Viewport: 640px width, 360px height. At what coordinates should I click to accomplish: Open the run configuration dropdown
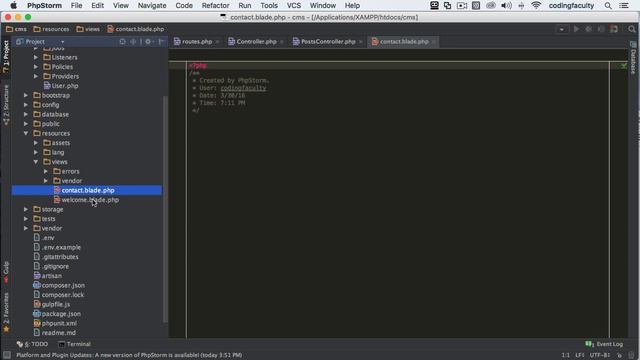coord(562,29)
